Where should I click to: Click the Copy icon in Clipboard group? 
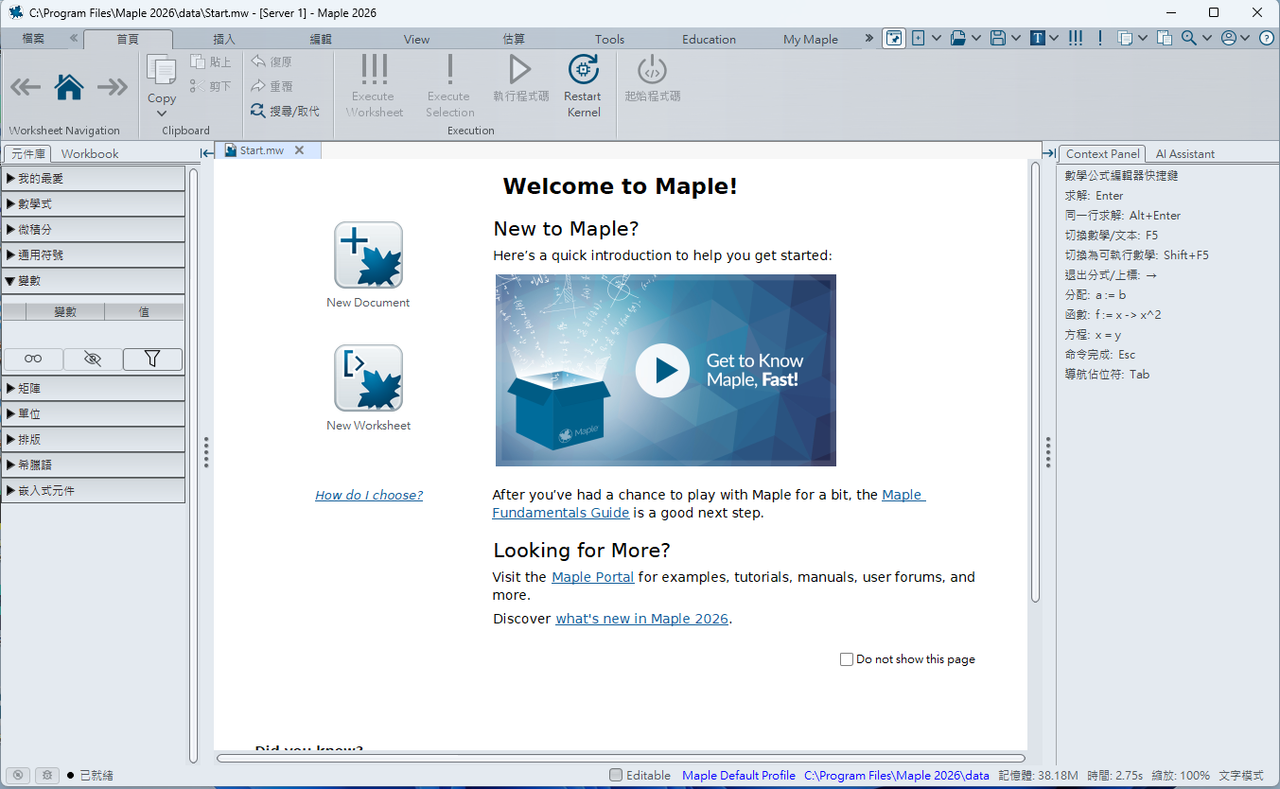(x=161, y=71)
